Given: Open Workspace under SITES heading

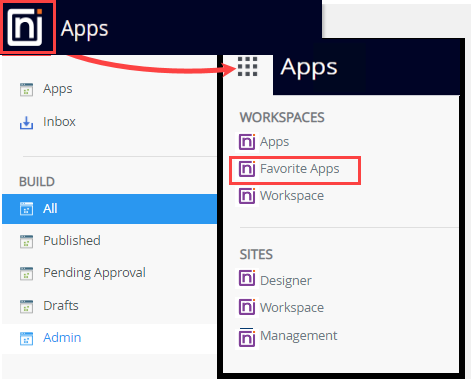Looking at the screenshot, I should coord(292,308).
